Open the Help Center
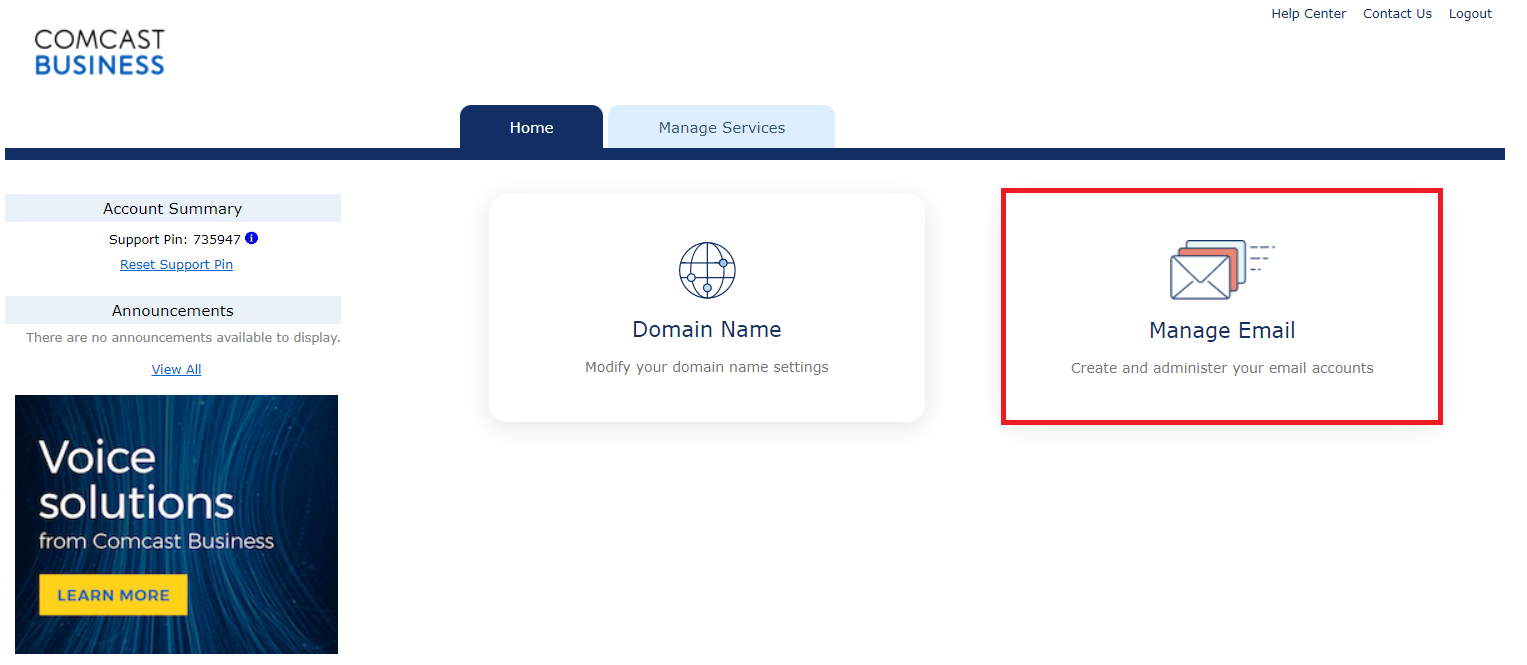This screenshot has width=1527, height=665. coord(1308,13)
